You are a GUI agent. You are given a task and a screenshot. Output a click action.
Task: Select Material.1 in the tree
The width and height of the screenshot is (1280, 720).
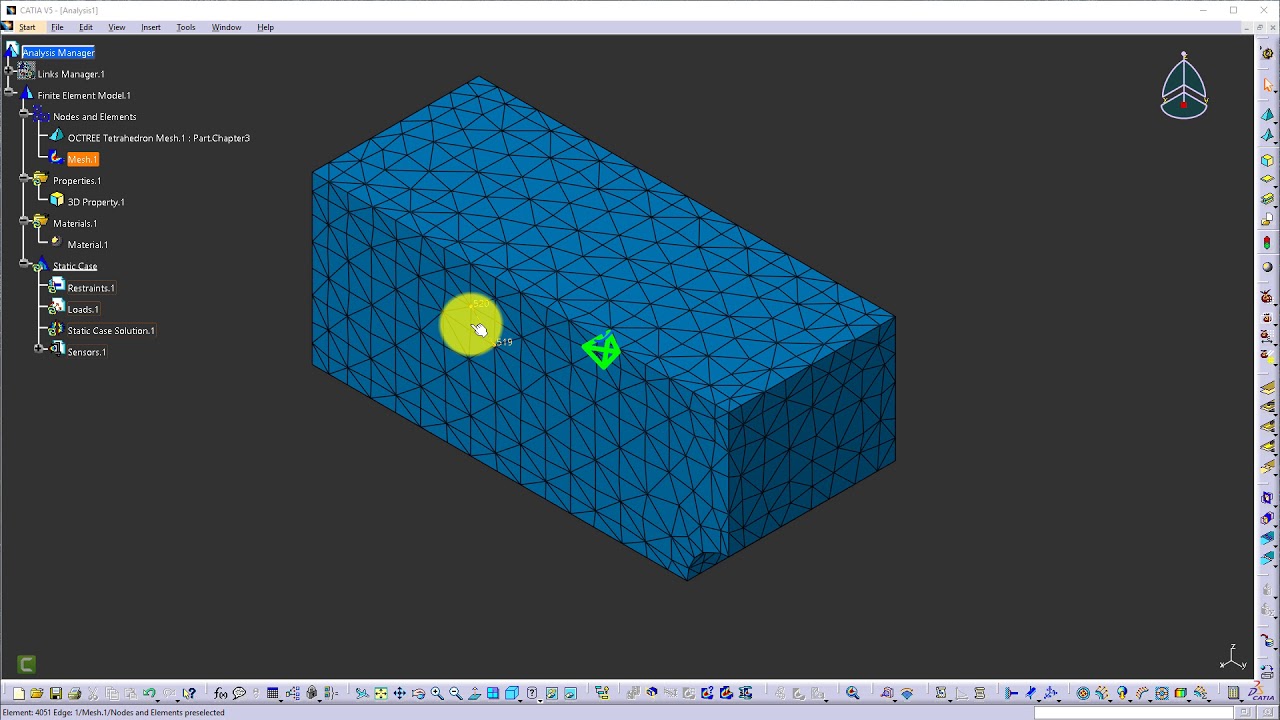[88, 245]
